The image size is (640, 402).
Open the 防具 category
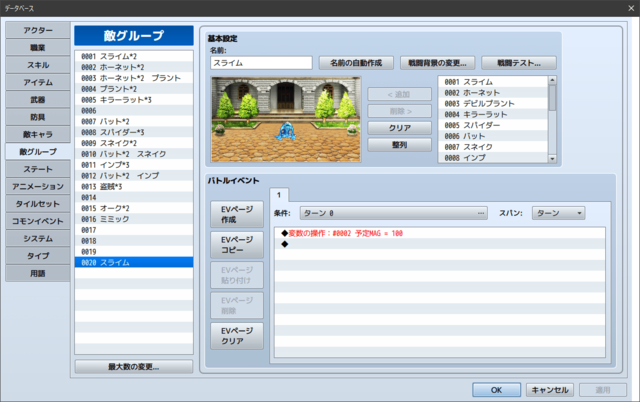(x=38, y=117)
